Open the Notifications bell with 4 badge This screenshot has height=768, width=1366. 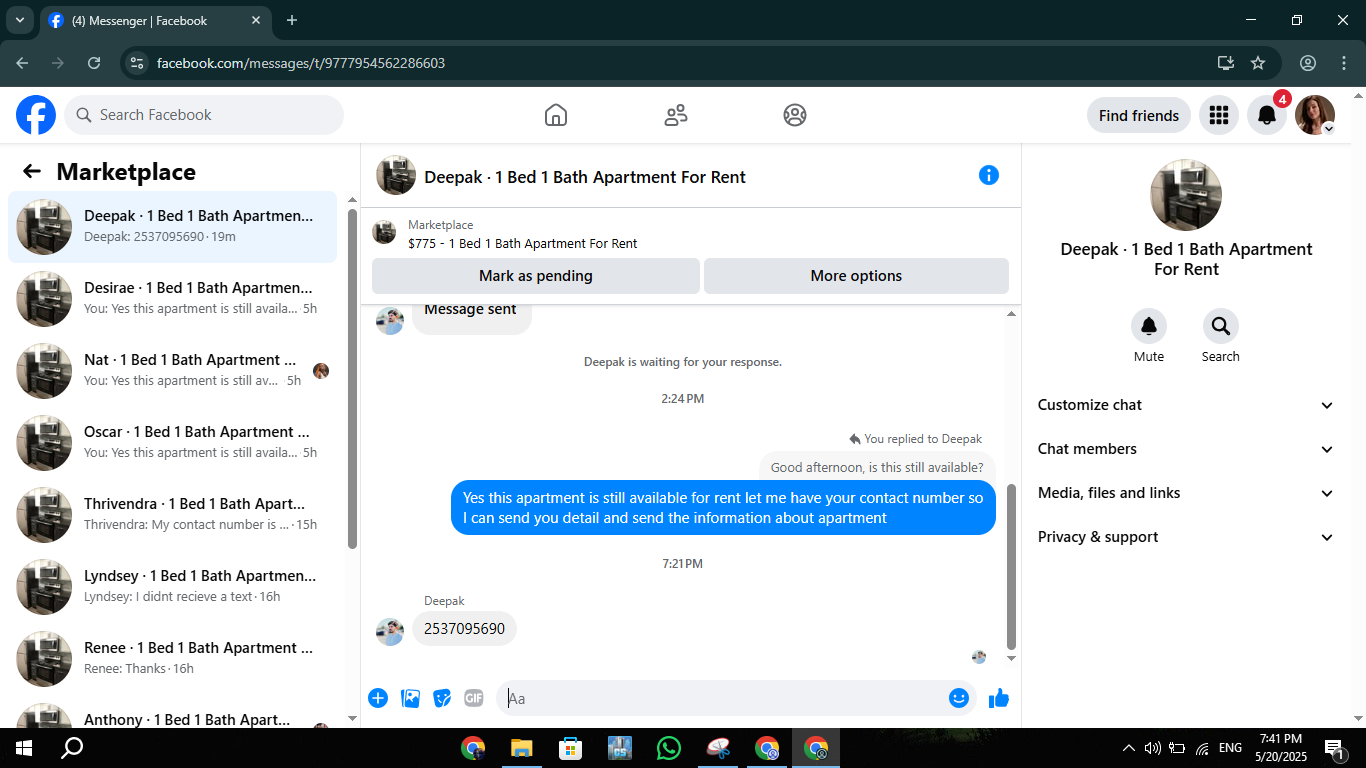(x=1267, y=115)
